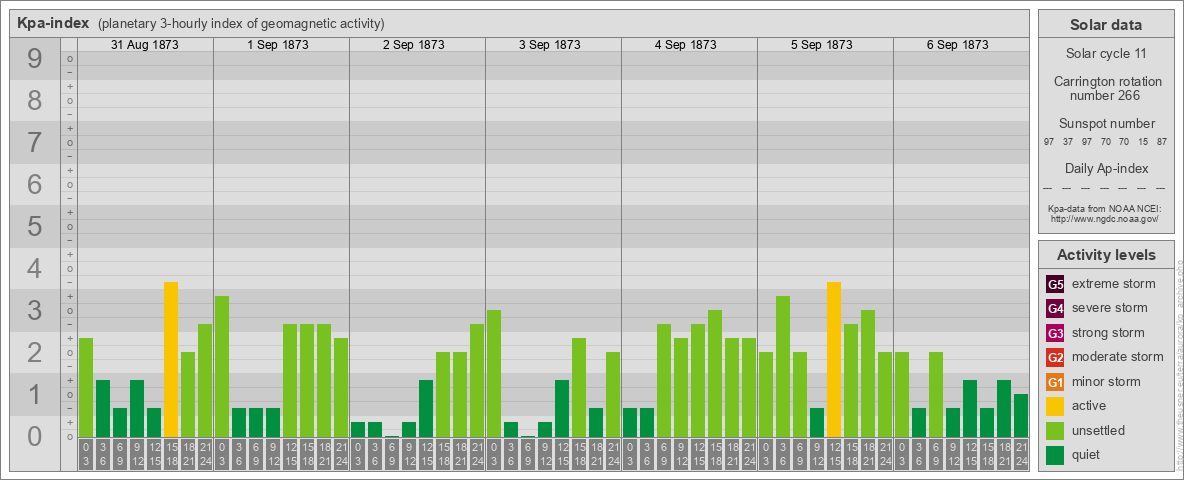This screenshot has height=480, width=1184.
Task: Click the moderate storm legend label
Action: [1118, 357]
